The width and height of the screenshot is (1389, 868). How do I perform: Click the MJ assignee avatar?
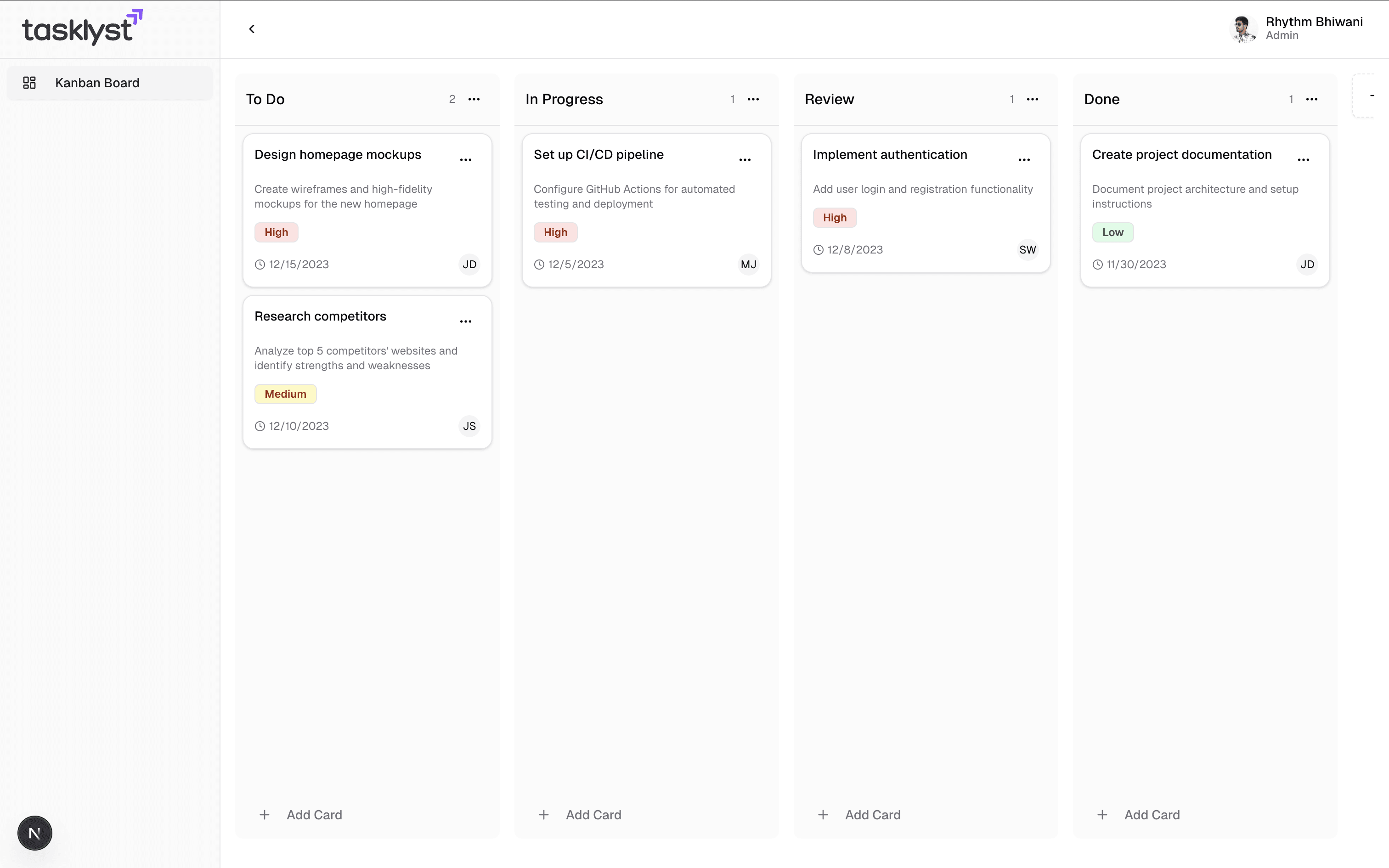point(748,264)
